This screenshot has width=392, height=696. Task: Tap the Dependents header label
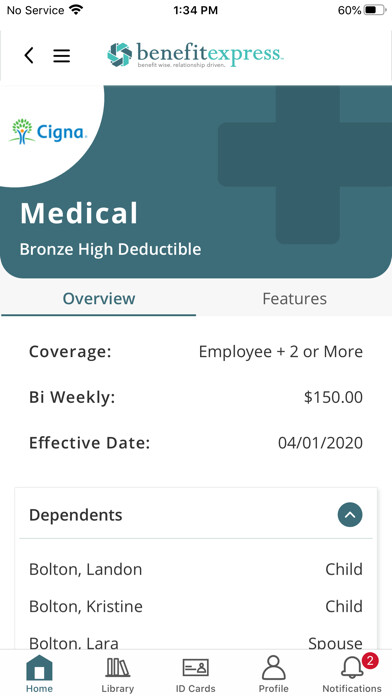pyautogui.click(x=75, y=515)
